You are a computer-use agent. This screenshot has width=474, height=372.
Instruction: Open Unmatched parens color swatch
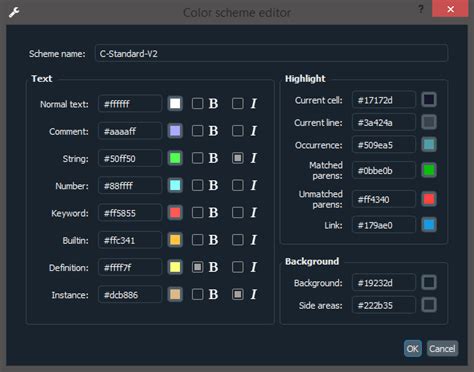[x=429, y=199]
